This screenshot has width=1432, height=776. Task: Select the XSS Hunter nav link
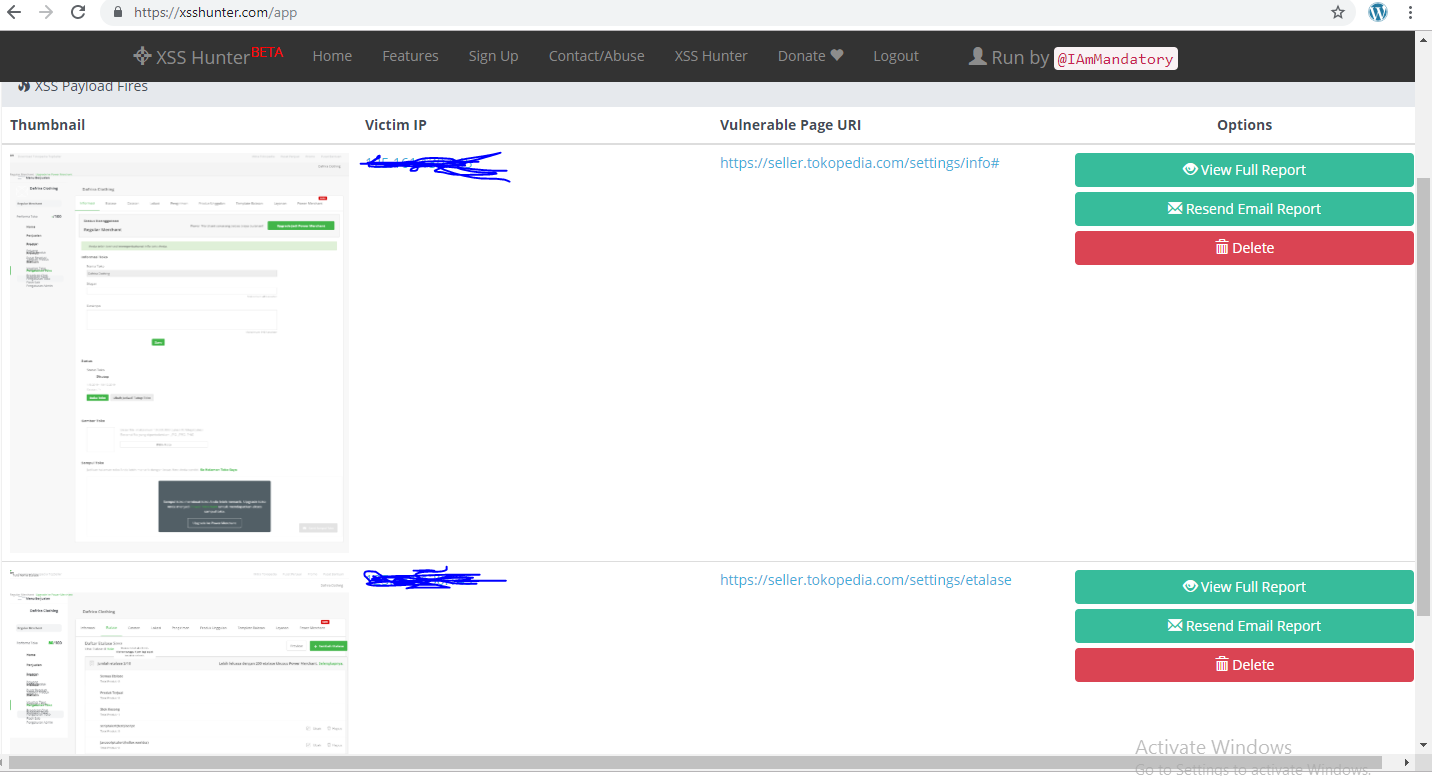click(711, 56)
